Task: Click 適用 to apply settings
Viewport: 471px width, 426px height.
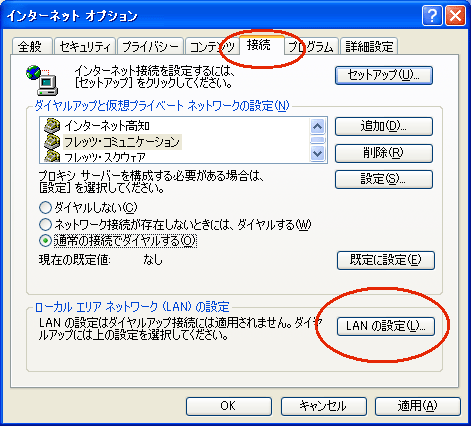Action: click(x=418, y=406)
